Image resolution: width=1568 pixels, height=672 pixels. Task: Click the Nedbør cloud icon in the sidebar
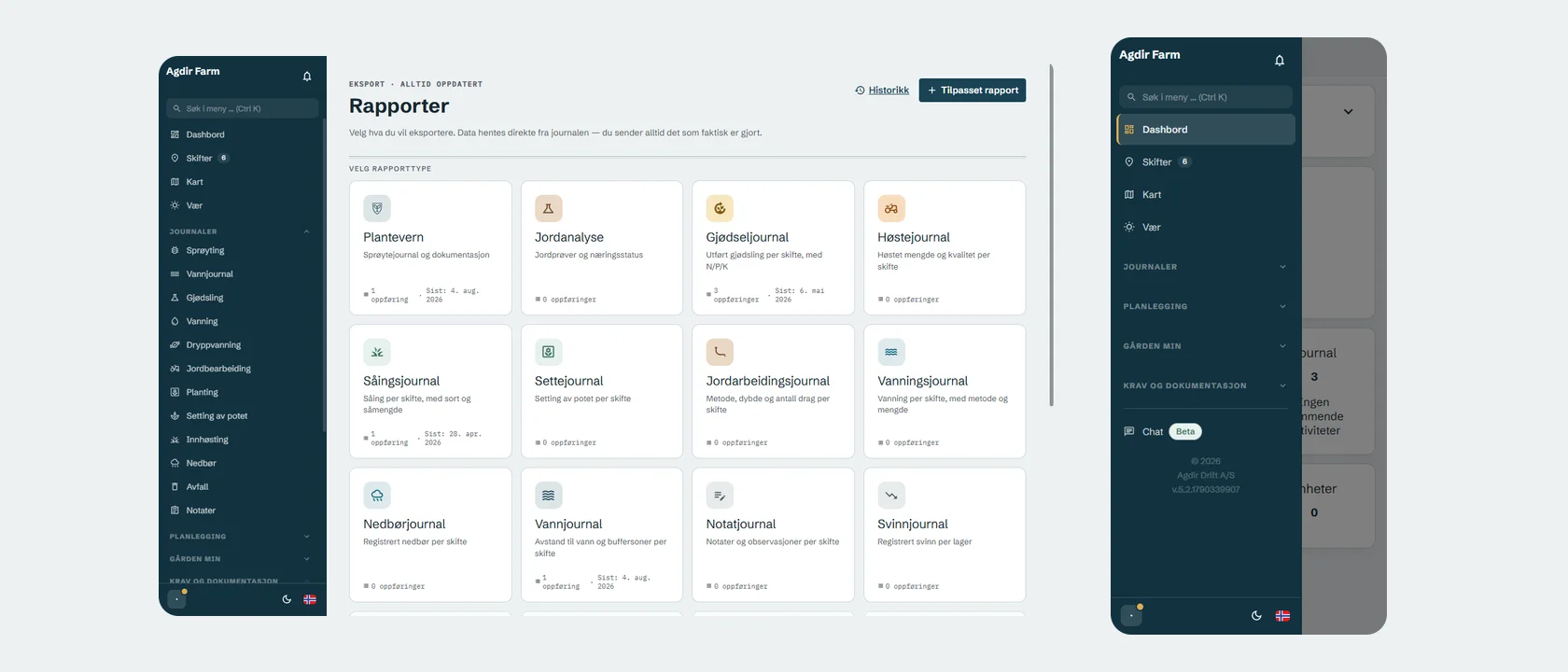pyautogui.click(x=175, y=463)
